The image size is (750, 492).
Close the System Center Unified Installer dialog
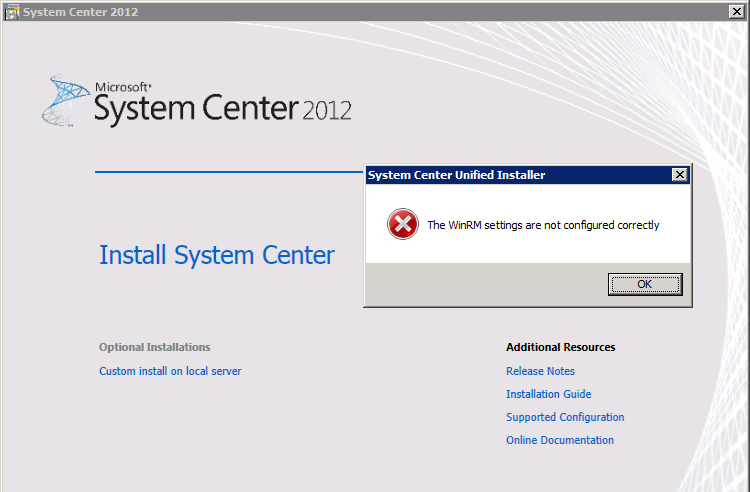pyautogui.click(x=680, y=175)
